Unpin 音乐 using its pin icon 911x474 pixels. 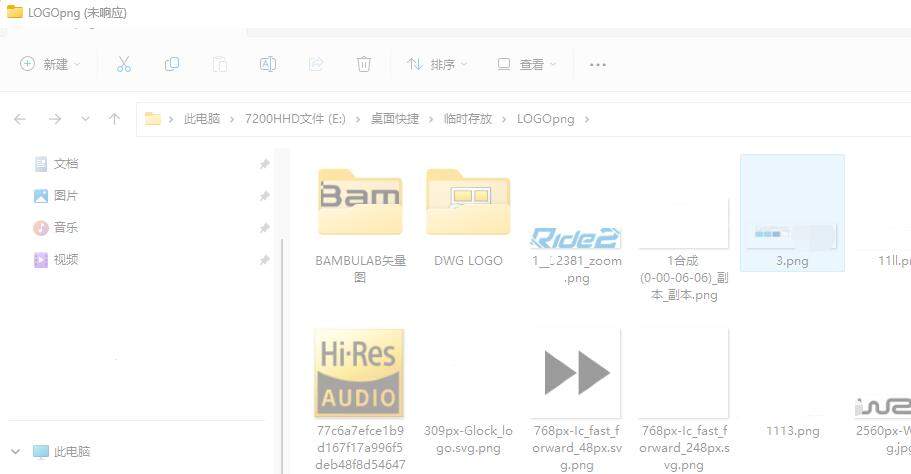click(x=264, y=228)
